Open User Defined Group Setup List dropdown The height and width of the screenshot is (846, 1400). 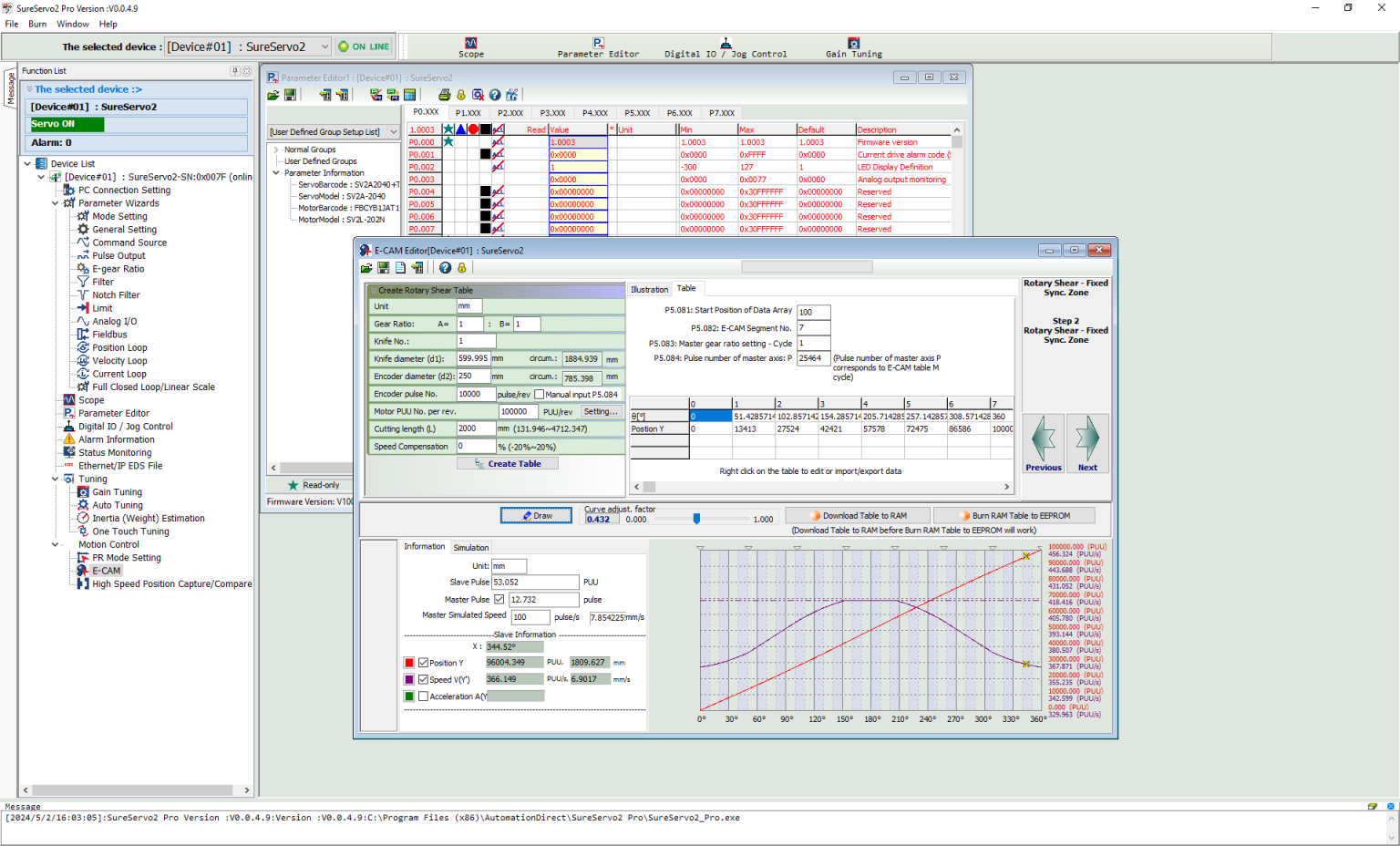click(394, 132)
